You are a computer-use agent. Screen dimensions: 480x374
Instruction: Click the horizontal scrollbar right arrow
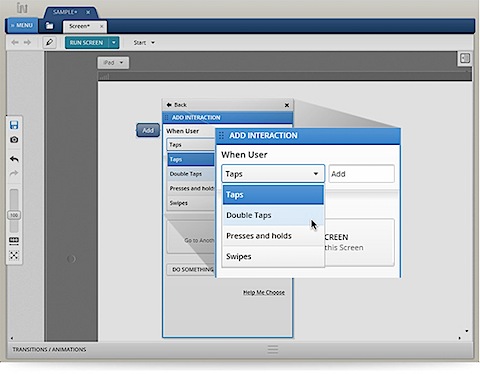tap(459, 338)
